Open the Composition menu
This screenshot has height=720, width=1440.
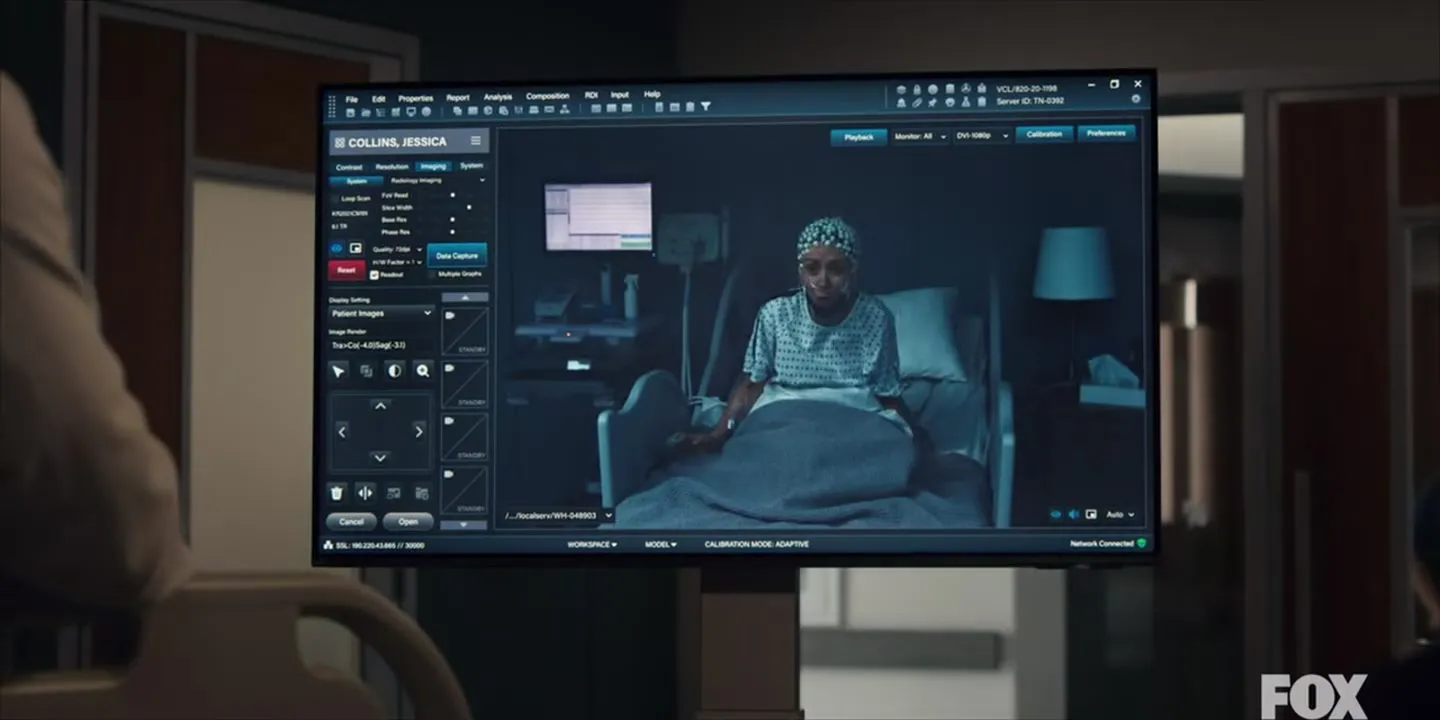[x=547, y=97]
